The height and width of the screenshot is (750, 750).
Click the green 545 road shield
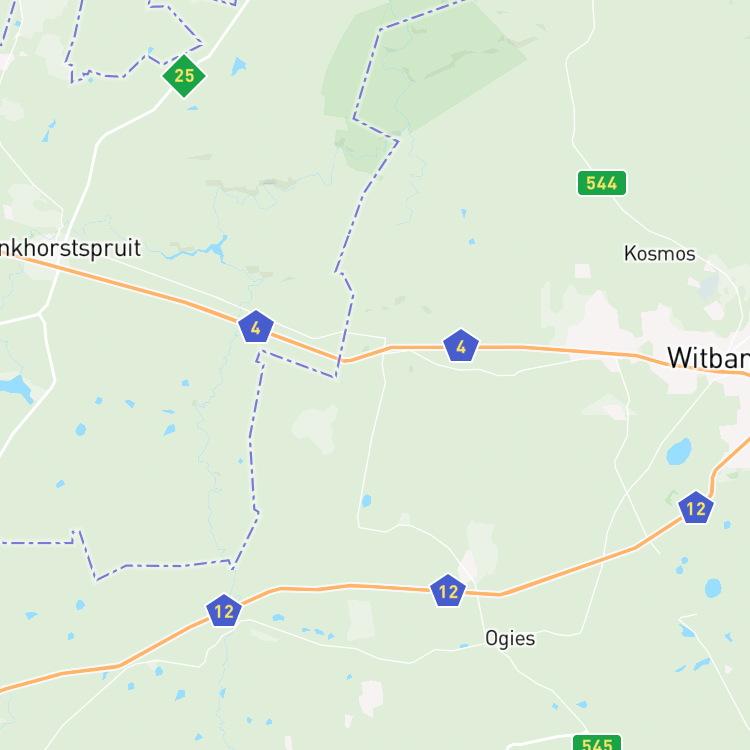(597, 743)
